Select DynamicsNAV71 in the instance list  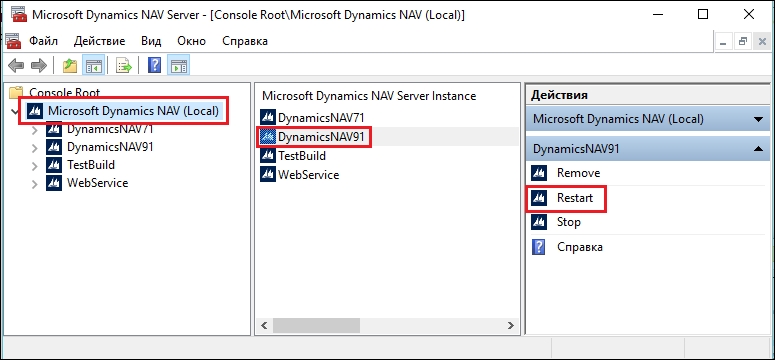[x=321, y=118]
